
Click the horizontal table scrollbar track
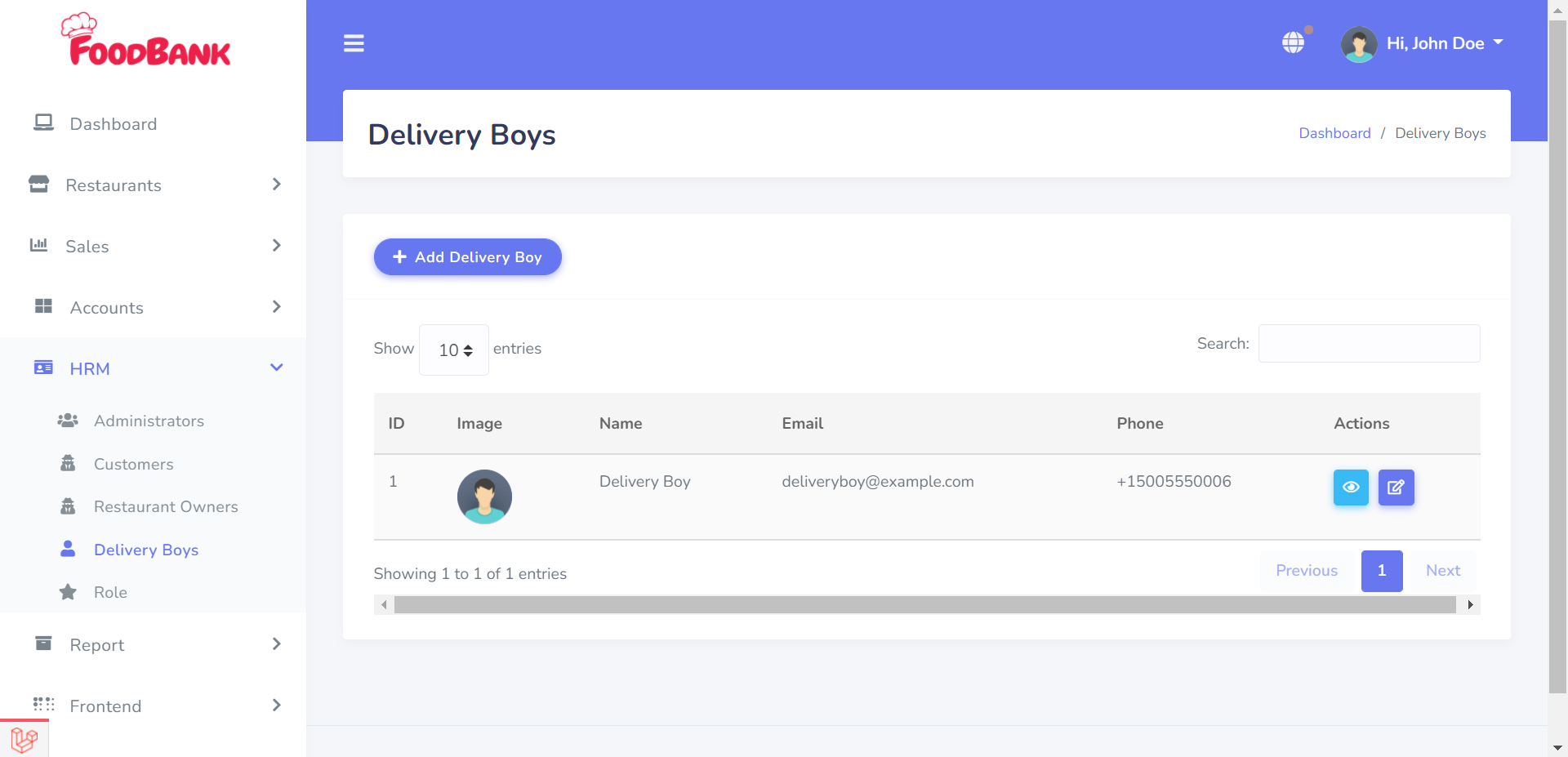click(x=924, y=604)
